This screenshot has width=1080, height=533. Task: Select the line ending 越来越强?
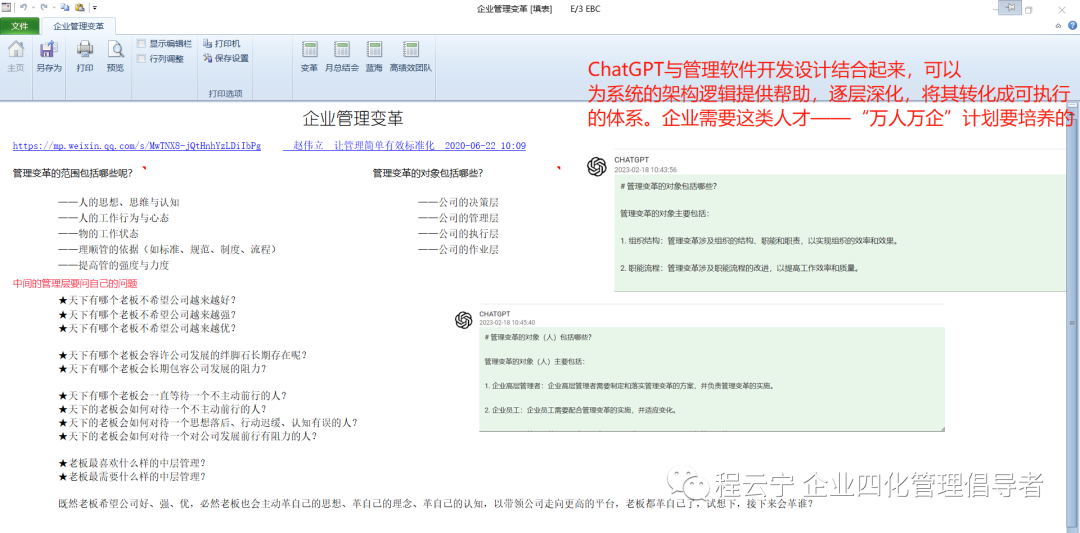click(x=147, y=314)
